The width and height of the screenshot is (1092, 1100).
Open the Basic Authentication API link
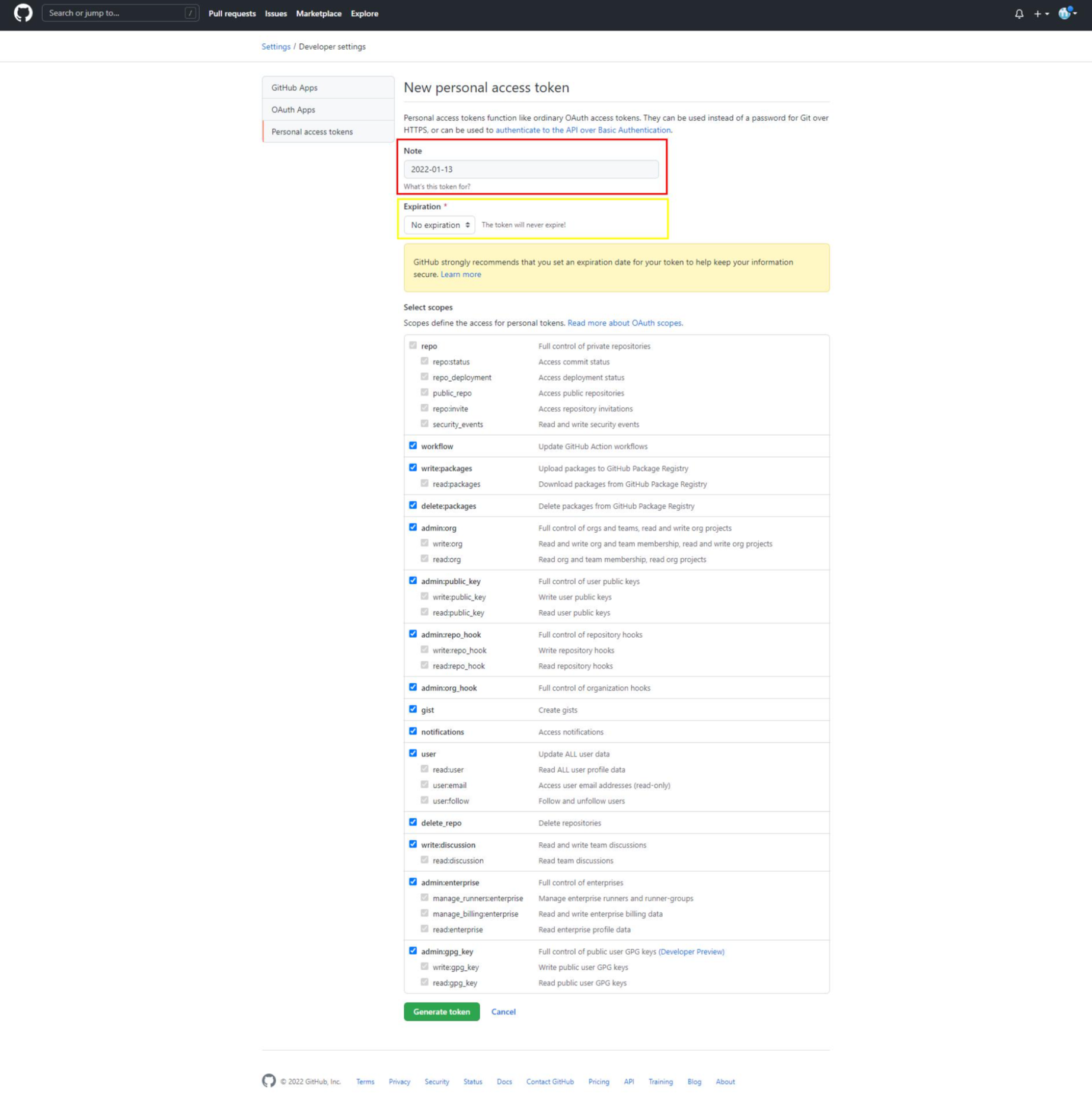click(x=583, y=130)
